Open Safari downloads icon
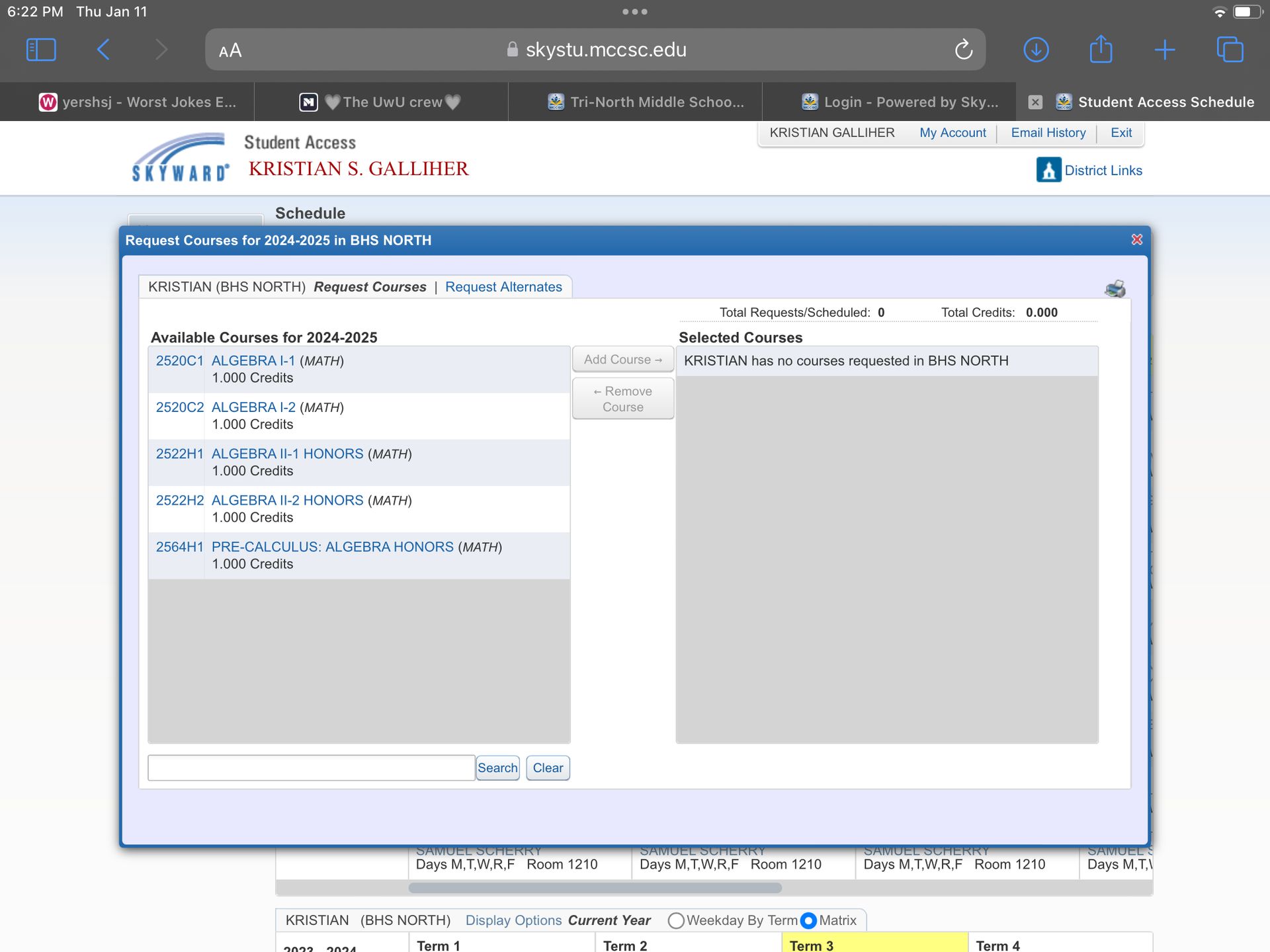The width and height of the screenshot is (1270, 952). (1036, 50)
